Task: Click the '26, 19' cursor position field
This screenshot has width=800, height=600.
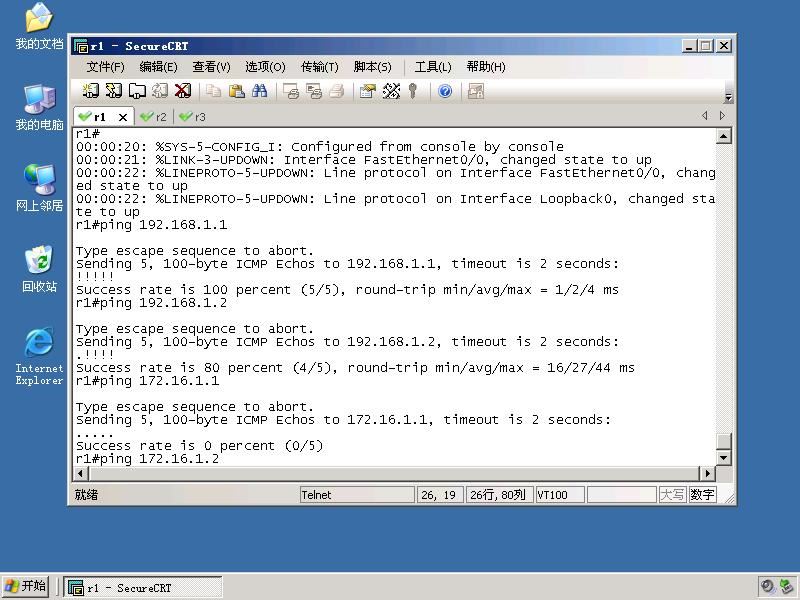Action: [x=440, y=494]
